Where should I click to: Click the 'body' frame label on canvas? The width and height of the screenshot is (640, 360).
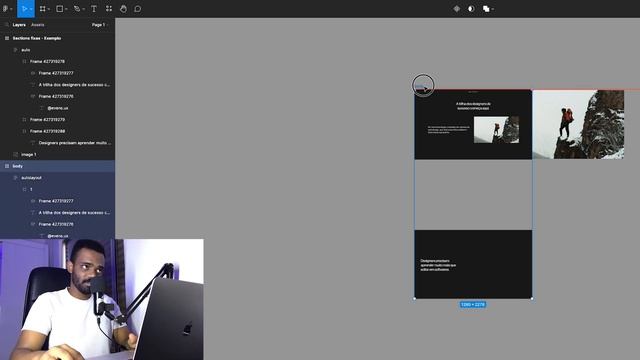click(x=419, y=87)
